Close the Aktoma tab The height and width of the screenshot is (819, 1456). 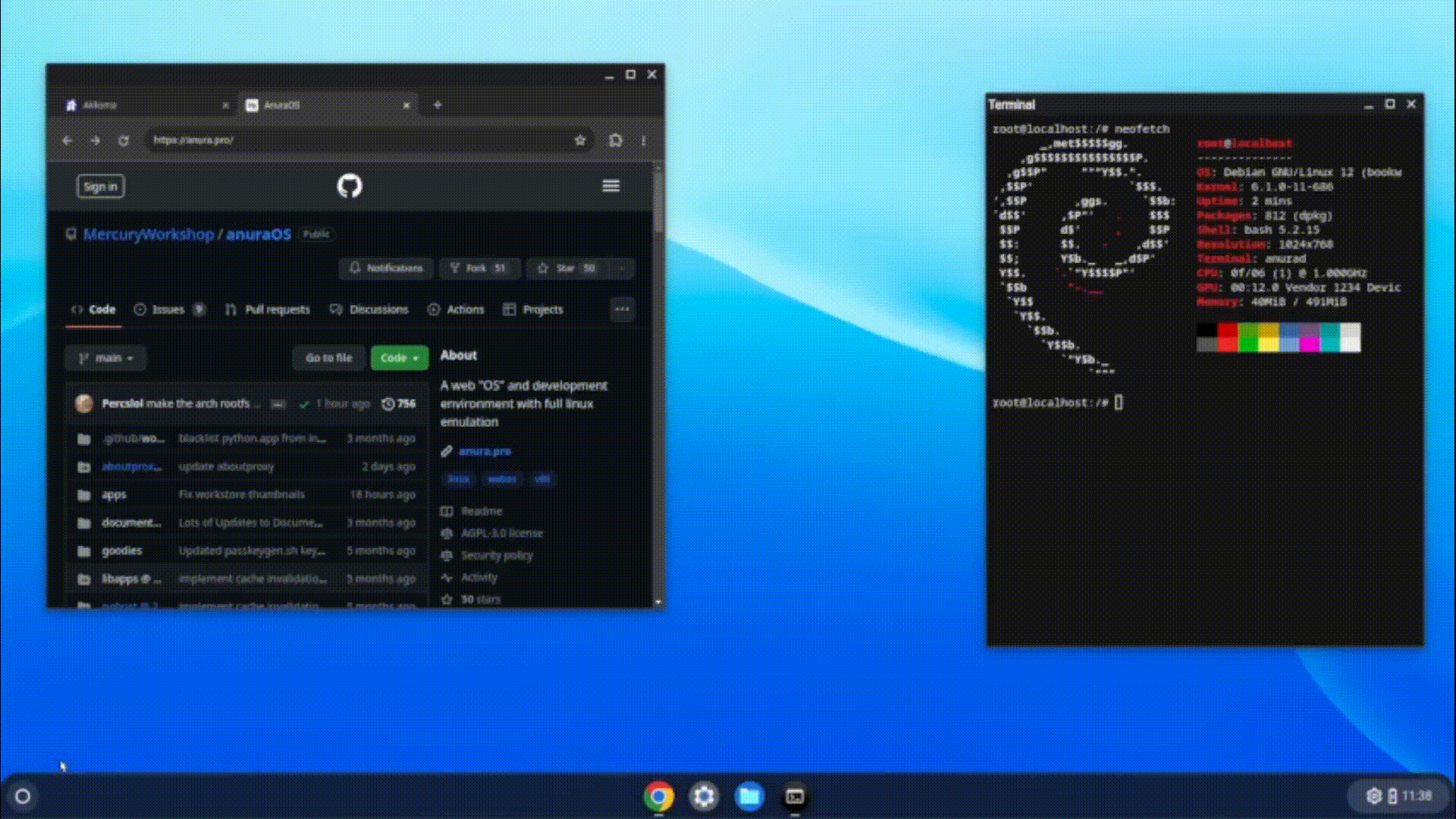point(225,105)
